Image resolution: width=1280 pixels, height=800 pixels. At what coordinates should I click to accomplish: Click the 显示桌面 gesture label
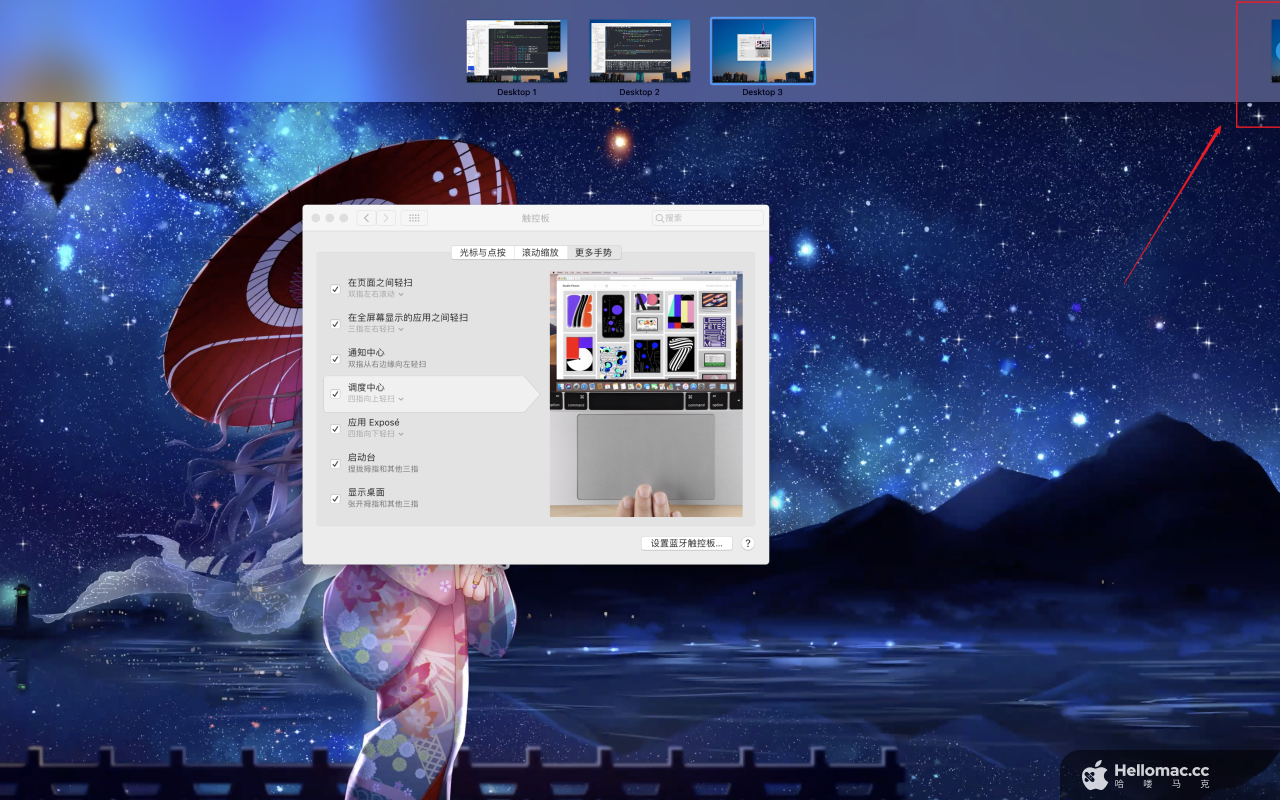click(366, 493)
